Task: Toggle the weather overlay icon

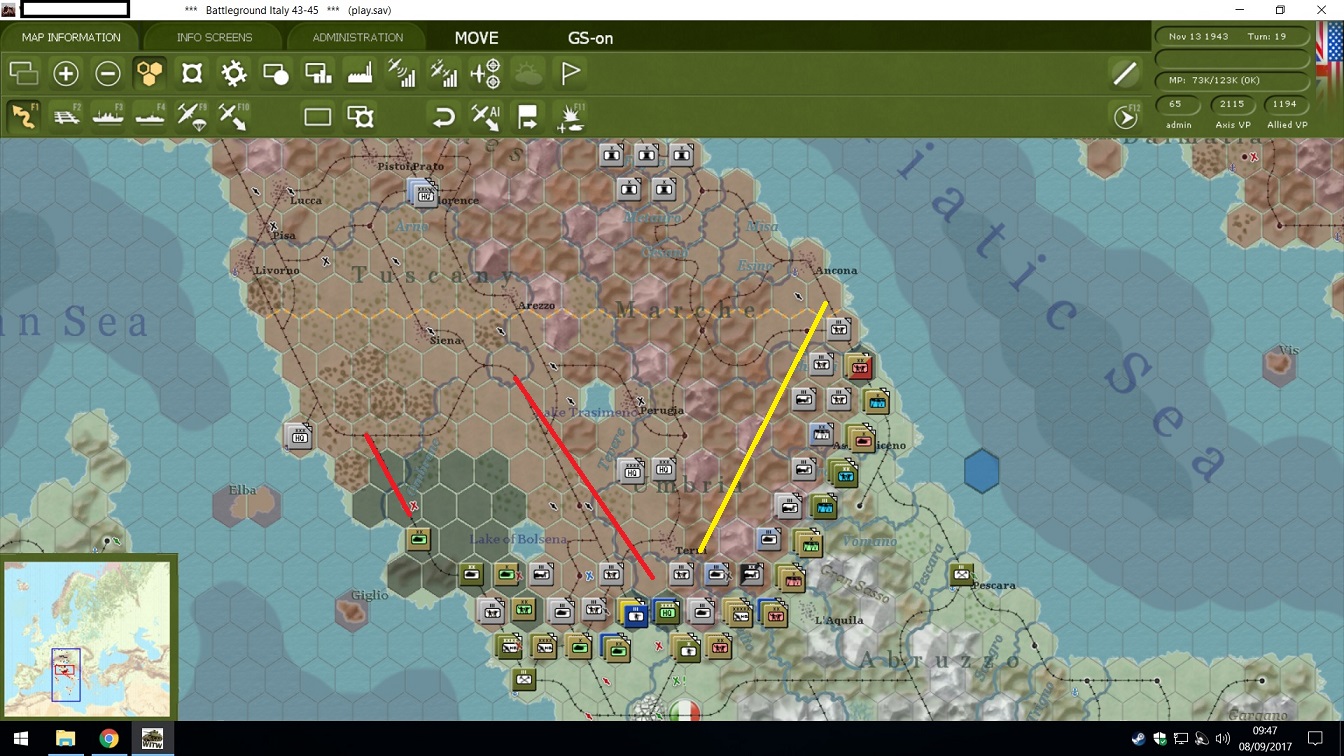Action: pyautogui.click(x=528, y=73)
